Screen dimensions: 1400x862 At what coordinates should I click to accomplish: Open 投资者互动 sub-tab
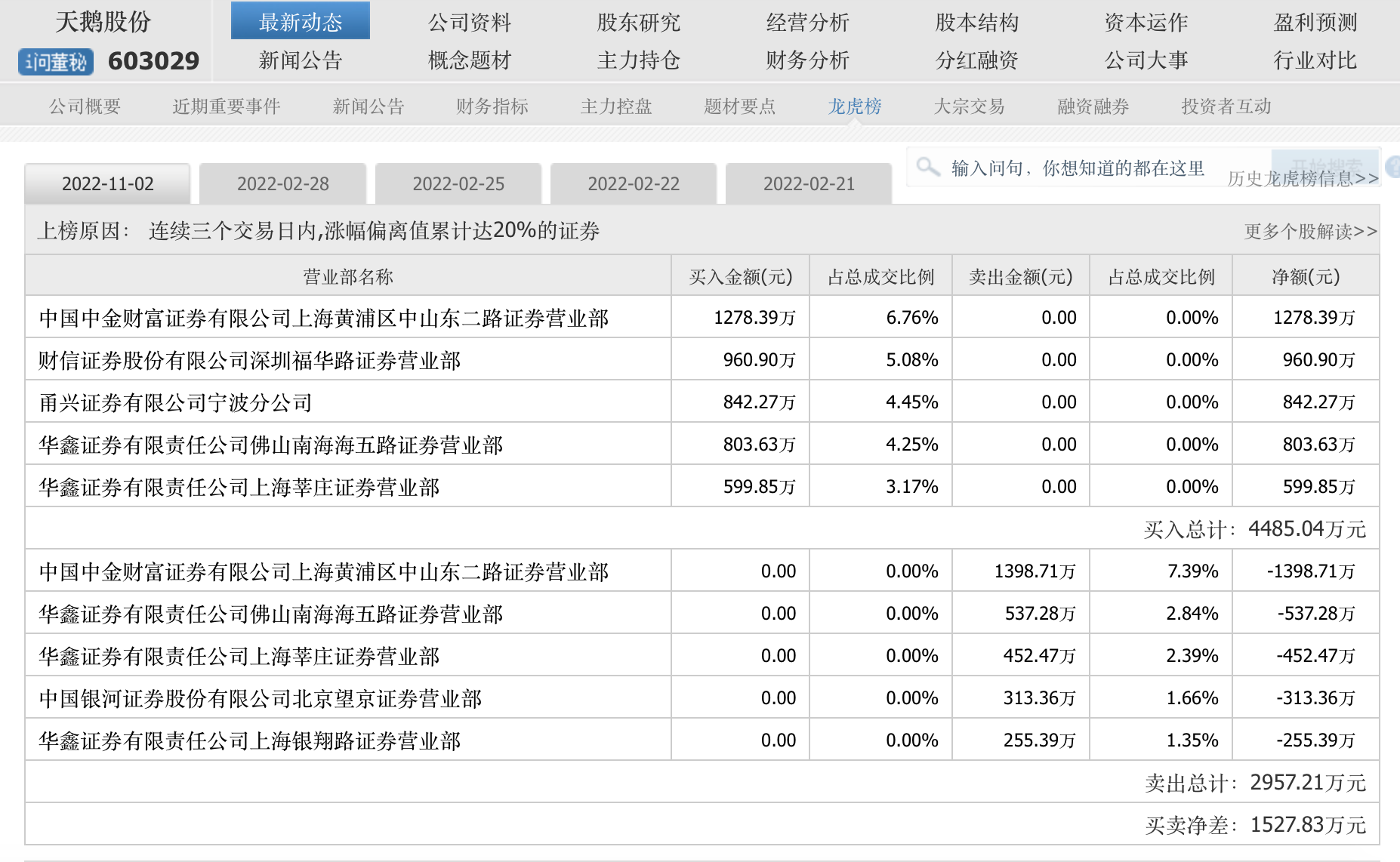[x=1226, y=106]
